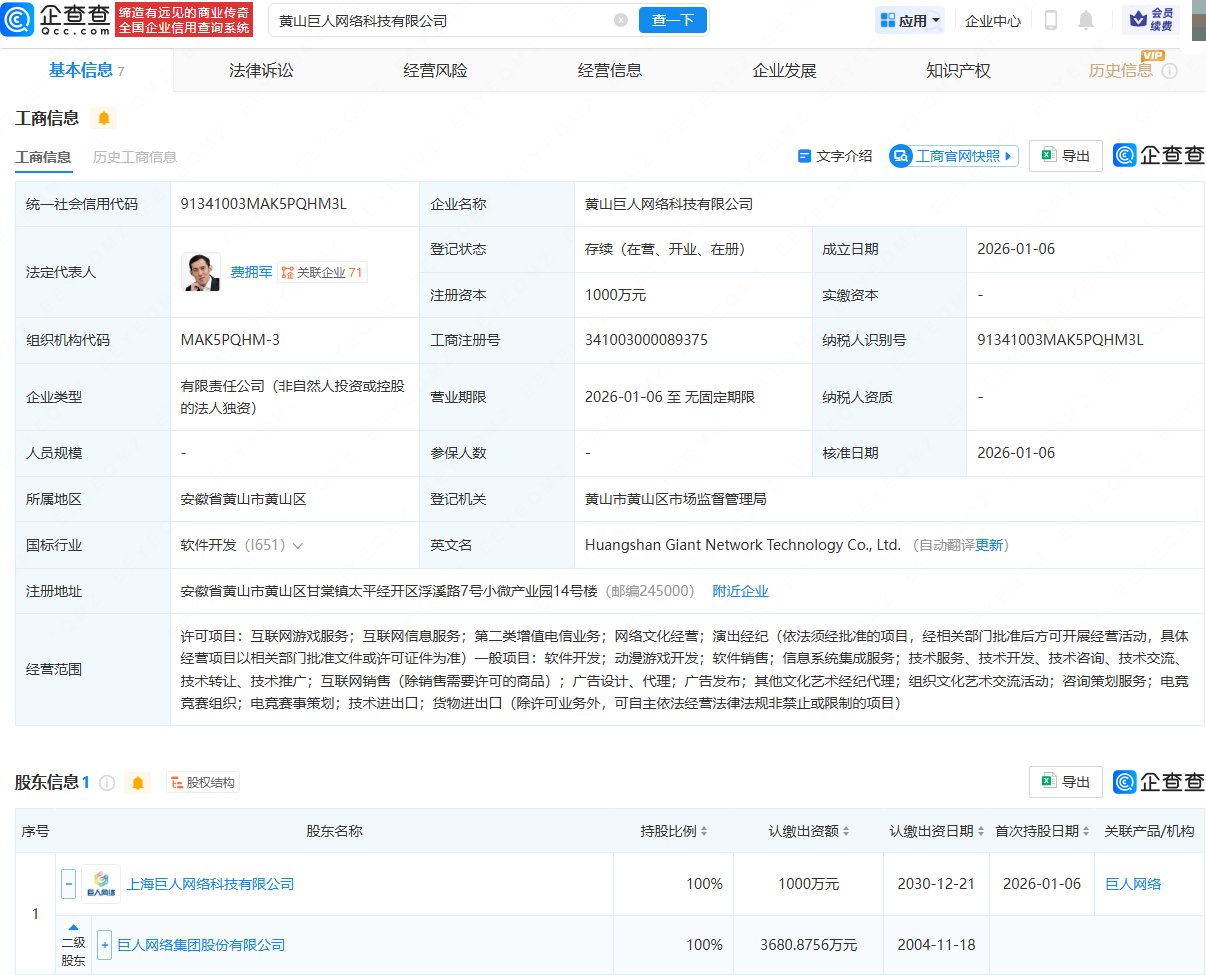Viewport: 1206px width, 975px height.
Task: Clear the search box with the × icon
Action: point(621,20)
